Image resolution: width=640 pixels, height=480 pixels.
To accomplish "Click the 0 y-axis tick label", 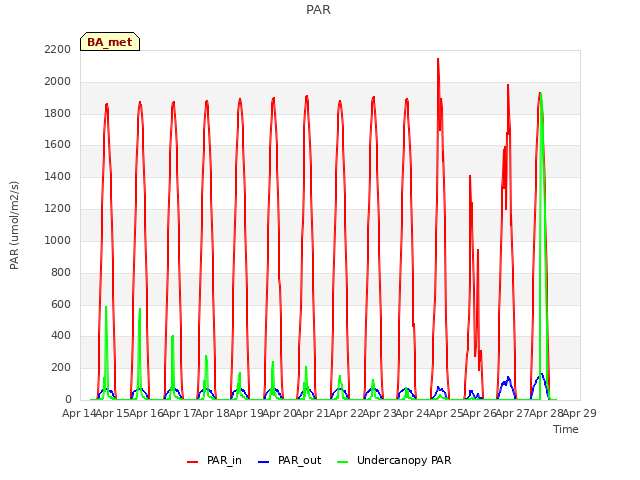I will pyautogui.click(x=68, y=400).
